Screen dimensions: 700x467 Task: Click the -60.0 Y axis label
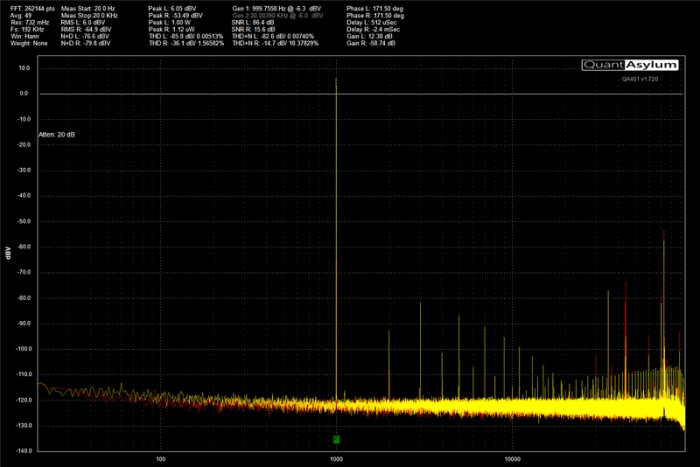click(x=23, y=246)
